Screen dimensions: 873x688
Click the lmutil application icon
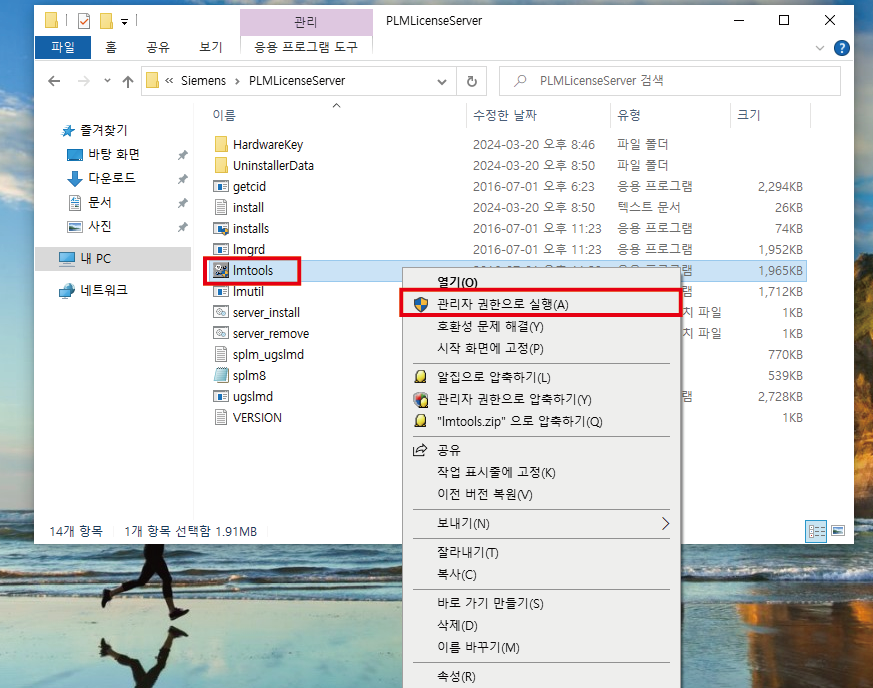pyautogui.click(x=221, y=292)
